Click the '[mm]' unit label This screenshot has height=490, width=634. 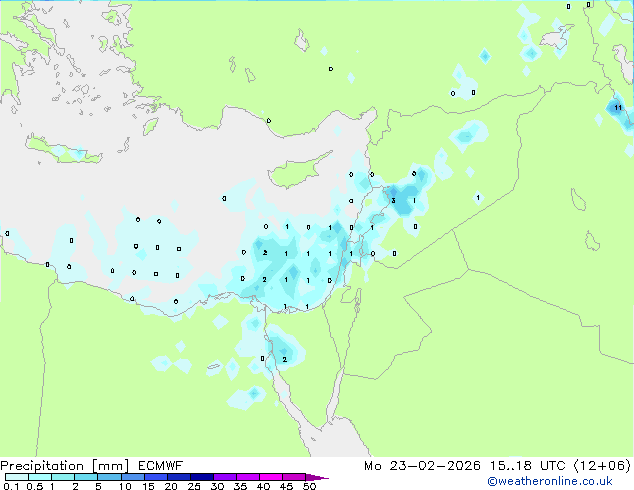111,466
